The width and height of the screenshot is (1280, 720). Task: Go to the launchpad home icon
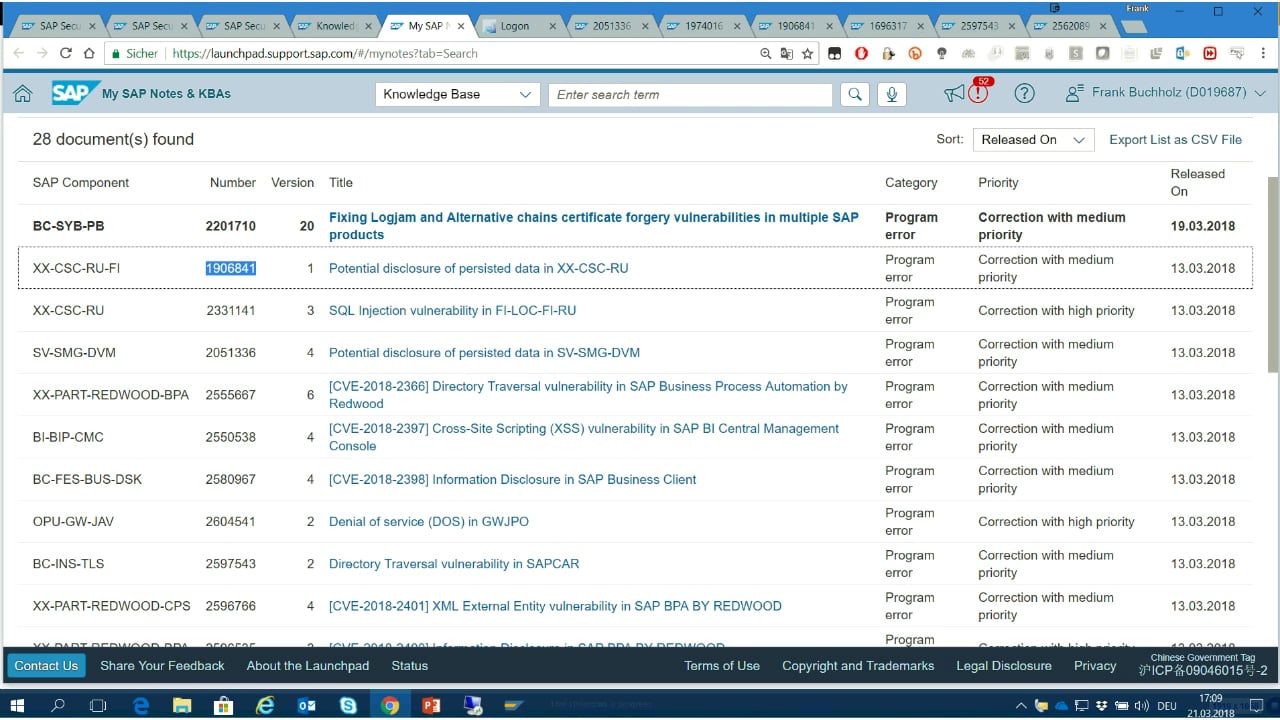click(22, 94)
